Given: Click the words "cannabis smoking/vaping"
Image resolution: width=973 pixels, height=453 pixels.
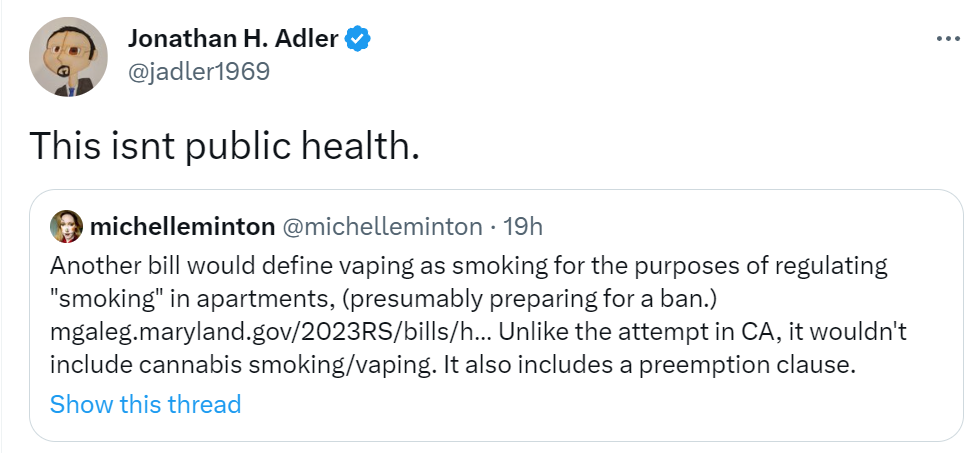Looking at the screenshot, I should (x=285, y=365).
